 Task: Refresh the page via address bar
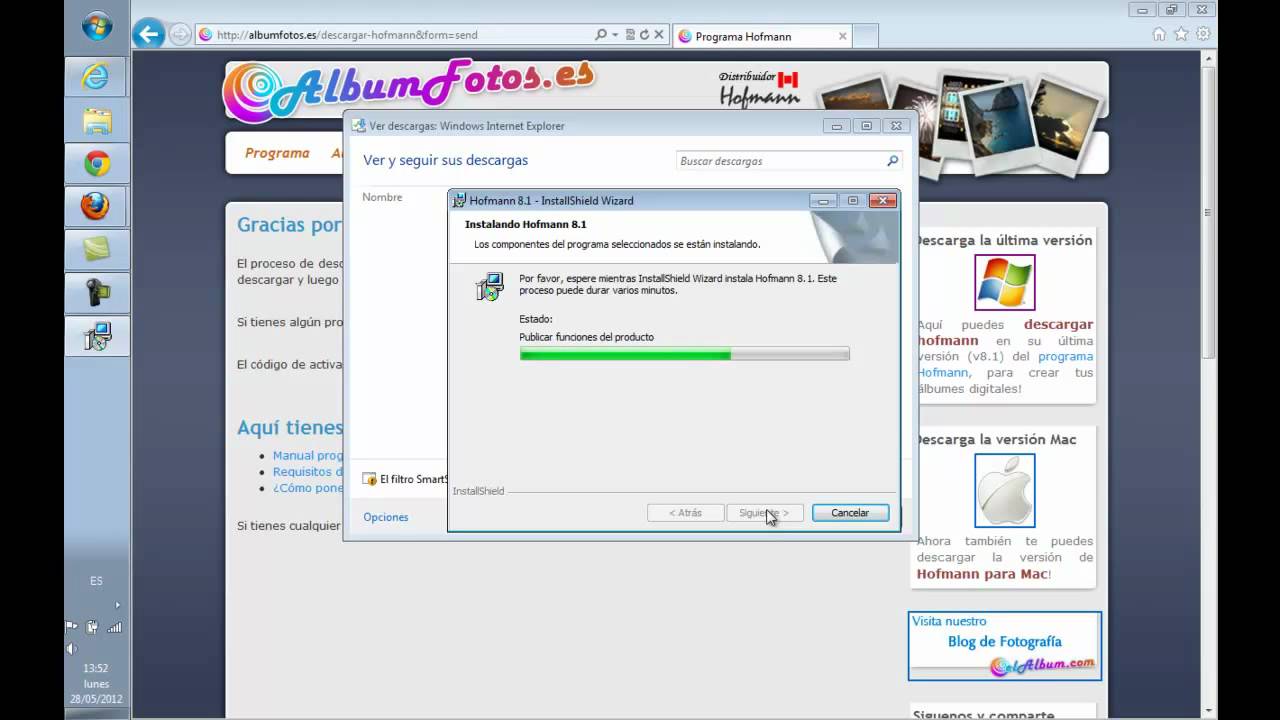pyautogui.click(x=645, y=35)
